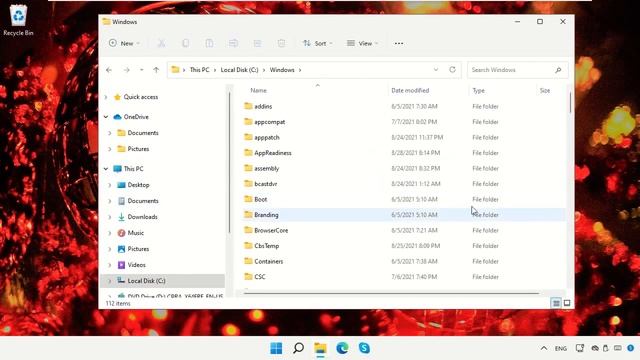640x360 pixels.
Task: Click the Copy icon in toolbar
Action: (185, 43)
